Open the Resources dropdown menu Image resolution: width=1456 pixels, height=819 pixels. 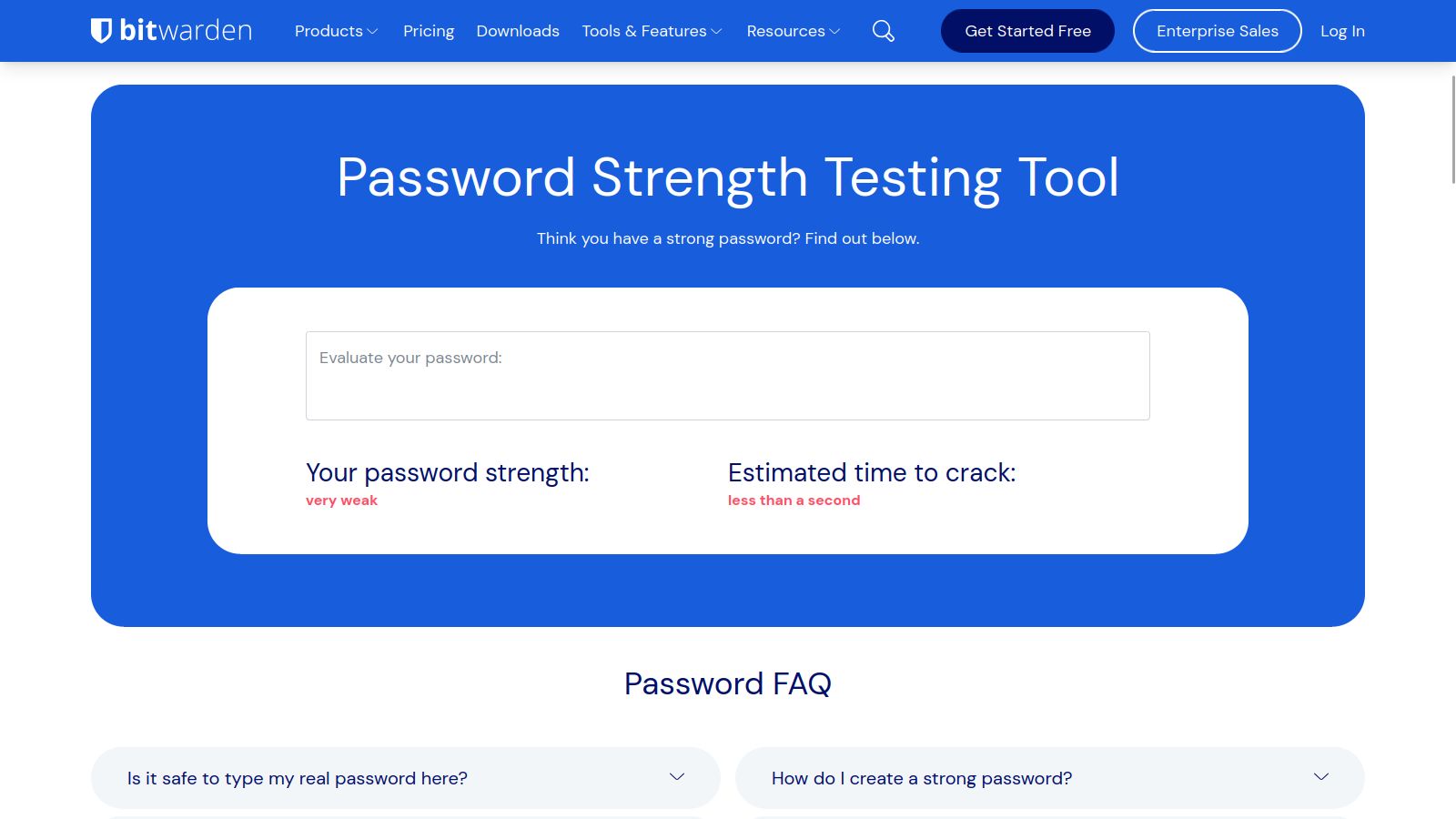[785, 30]
